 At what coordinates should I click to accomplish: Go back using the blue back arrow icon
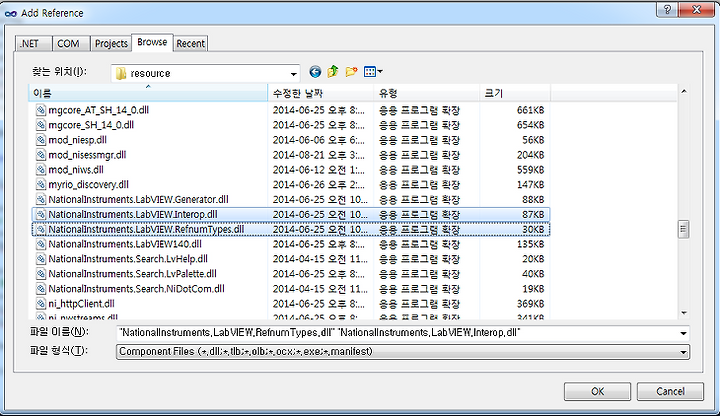315,72
